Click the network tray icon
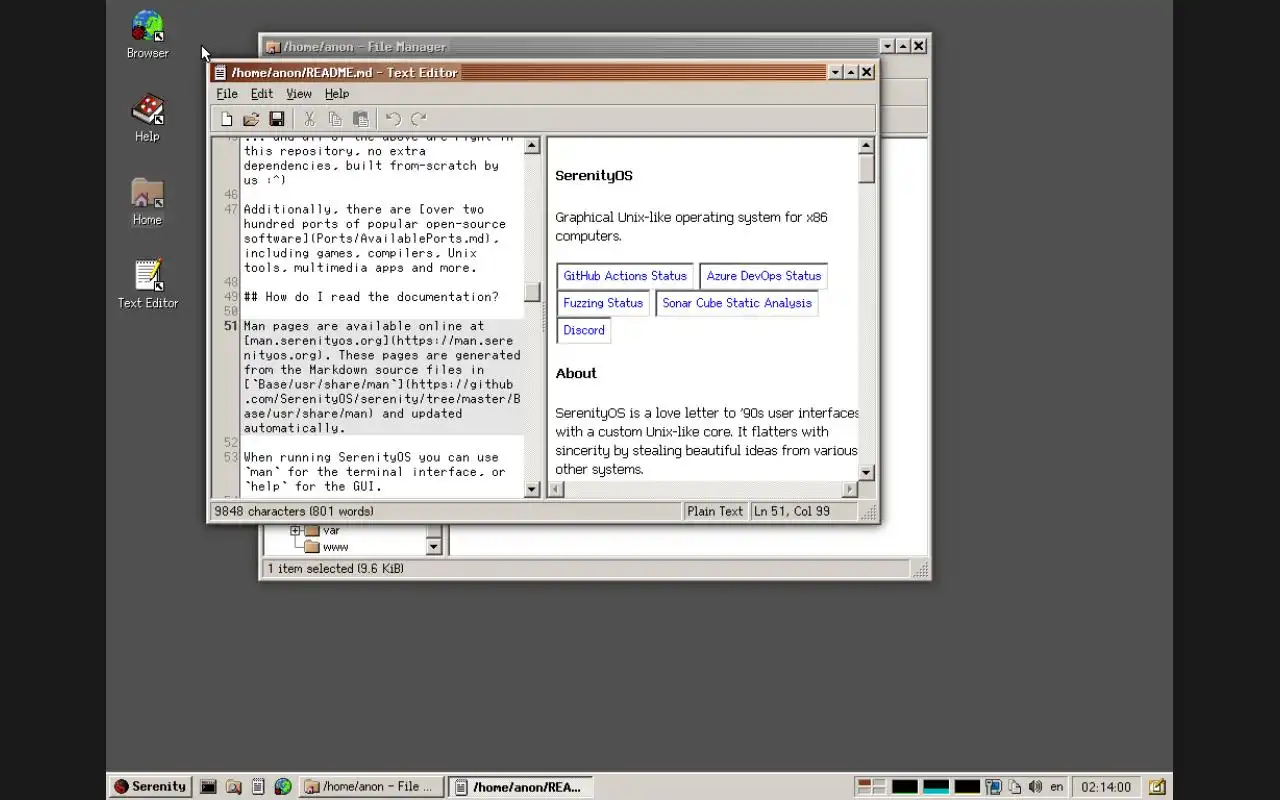Screen dimensions: 1280x800 point(993,787)
